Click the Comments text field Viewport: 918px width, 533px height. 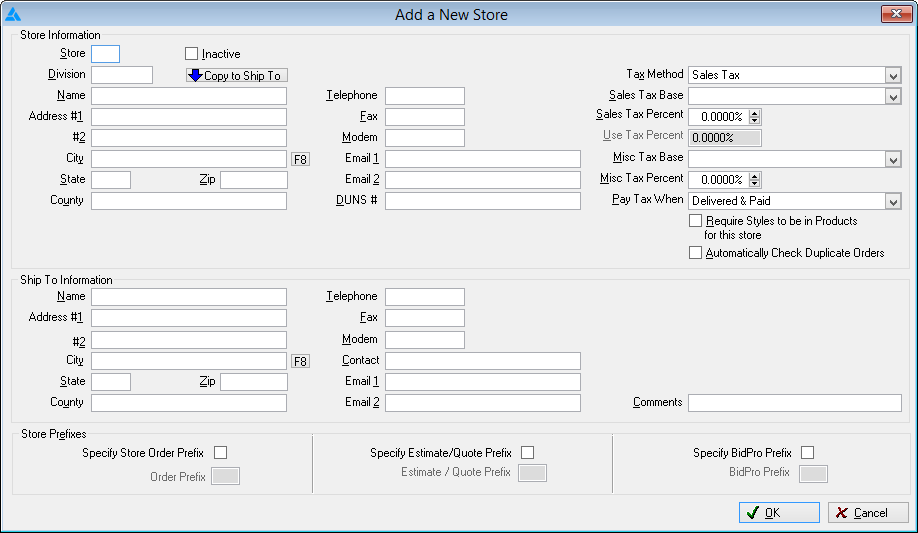point(794,403)
